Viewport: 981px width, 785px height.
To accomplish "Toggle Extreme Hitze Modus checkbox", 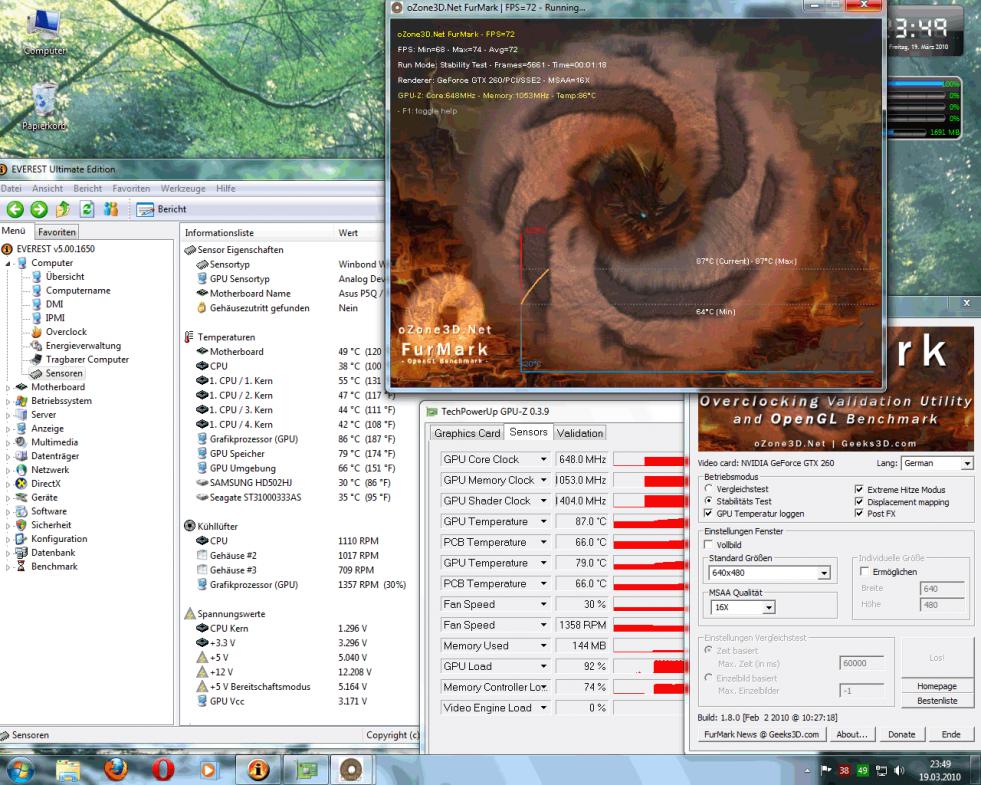I will coord(859,490).
